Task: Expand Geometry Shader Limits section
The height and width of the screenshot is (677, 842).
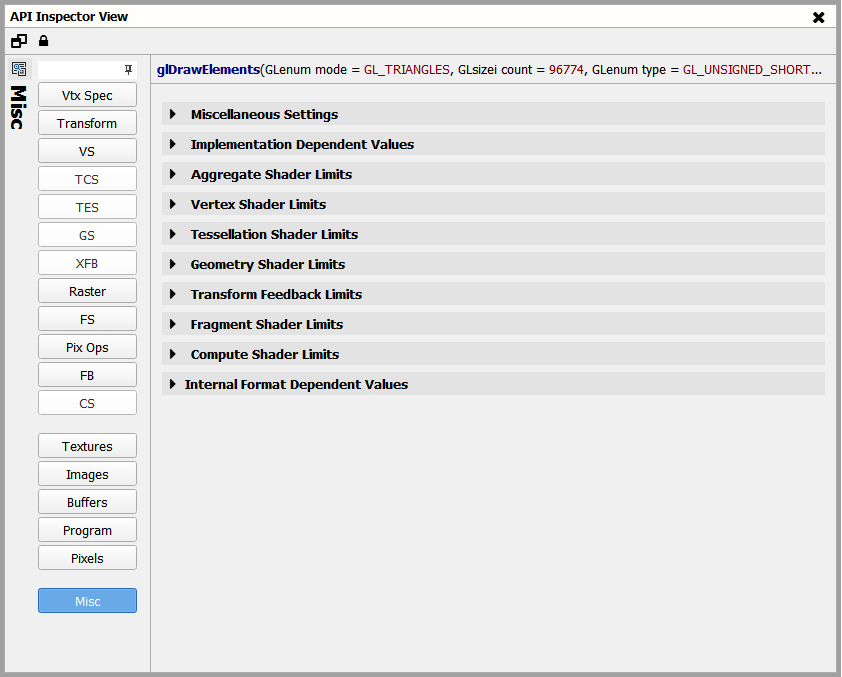Action: [x=493, y=264]
